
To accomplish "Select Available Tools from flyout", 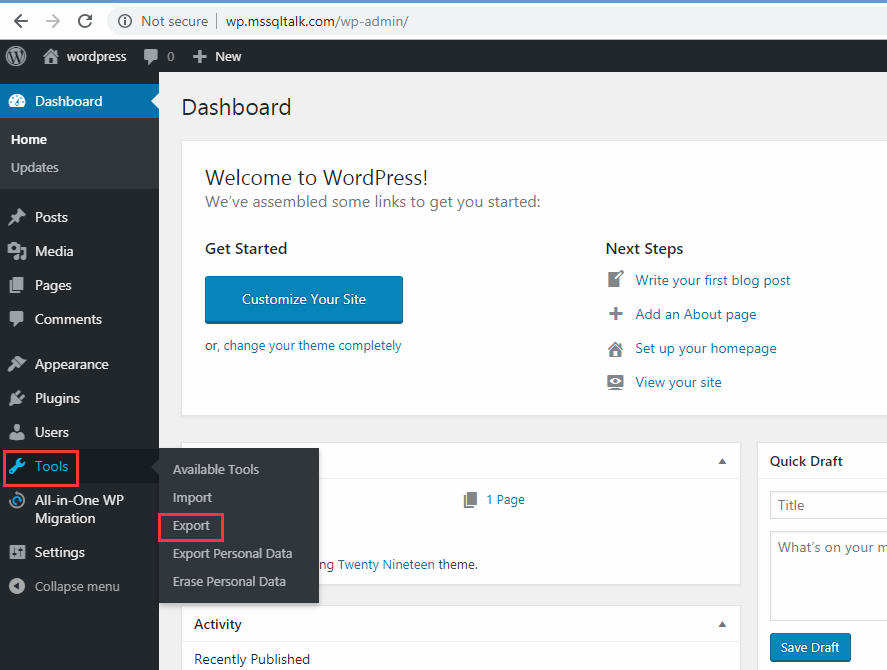I will pyautogui.click(x=216, y=469).
